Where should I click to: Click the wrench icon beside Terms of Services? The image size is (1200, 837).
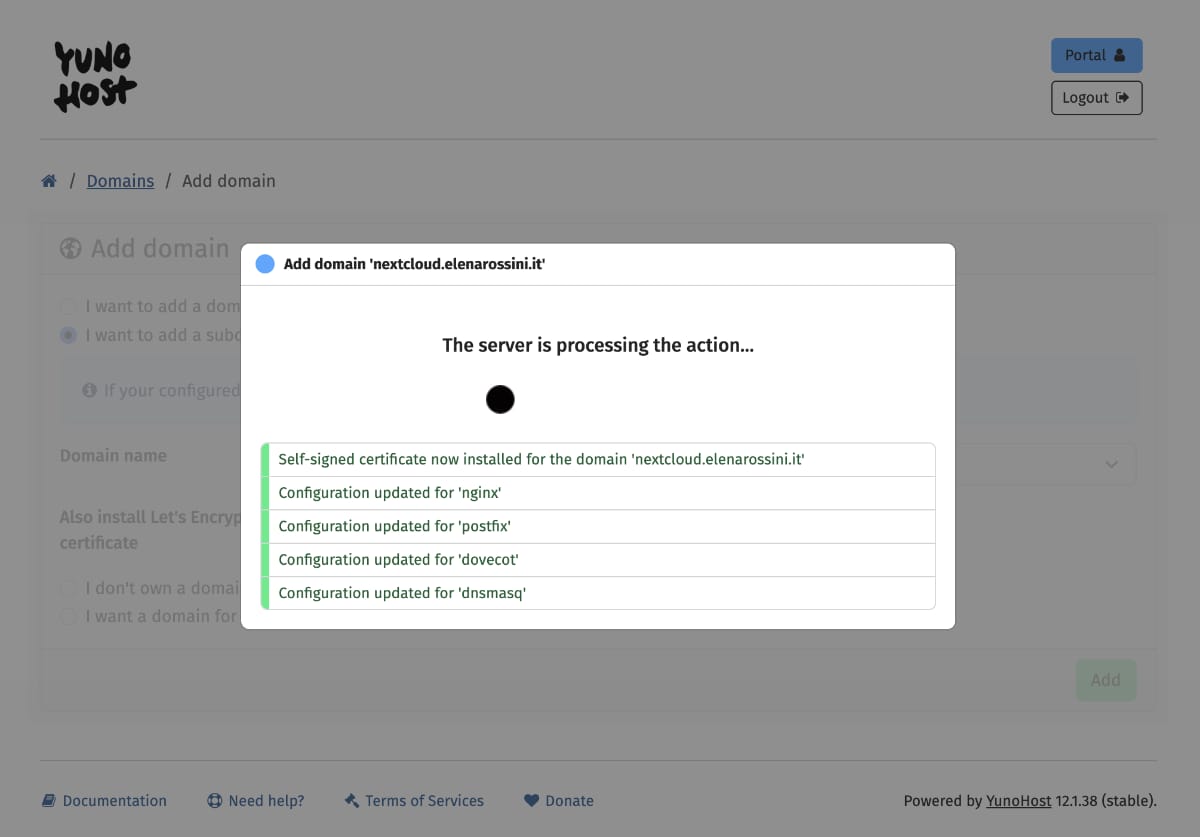tap(351, 800)
